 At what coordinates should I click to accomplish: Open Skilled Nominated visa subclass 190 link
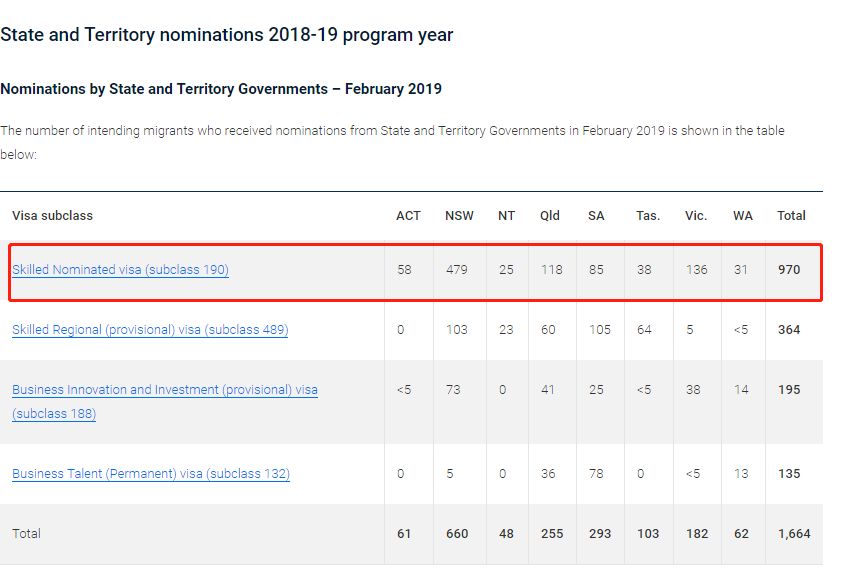pyautogui.click(x=120, y=270)
